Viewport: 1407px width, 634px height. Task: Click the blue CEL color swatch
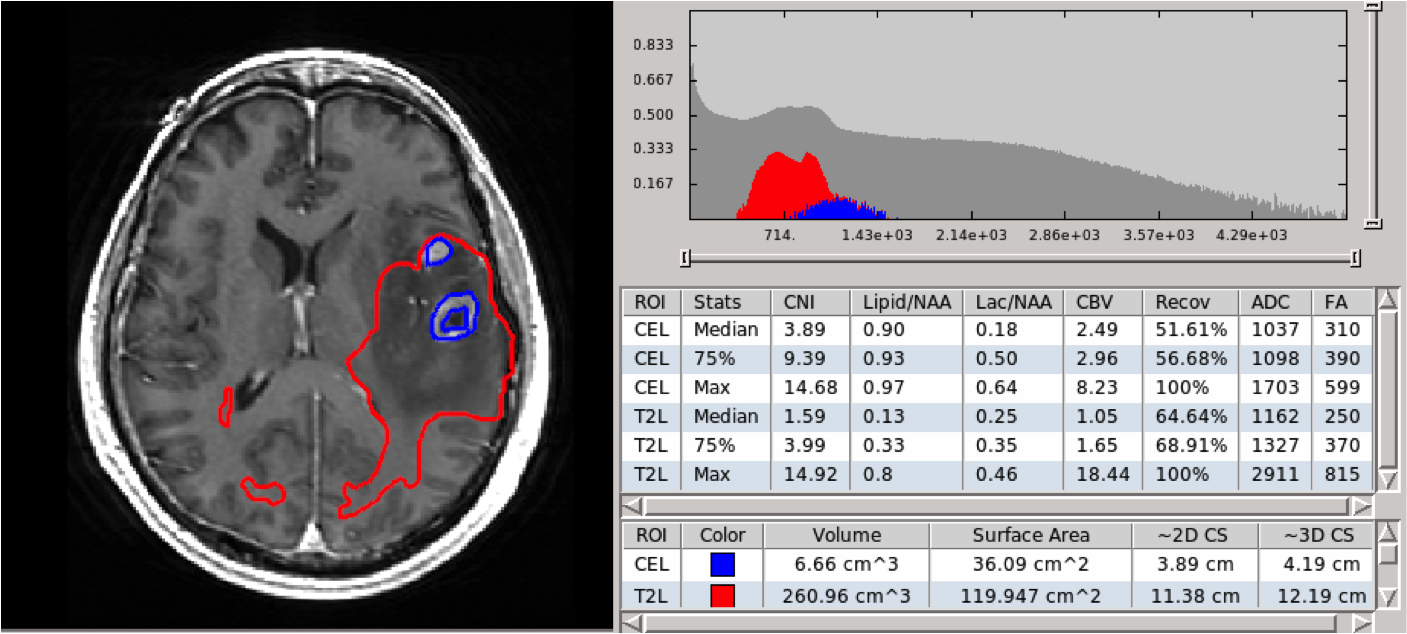tap(722, 565)
